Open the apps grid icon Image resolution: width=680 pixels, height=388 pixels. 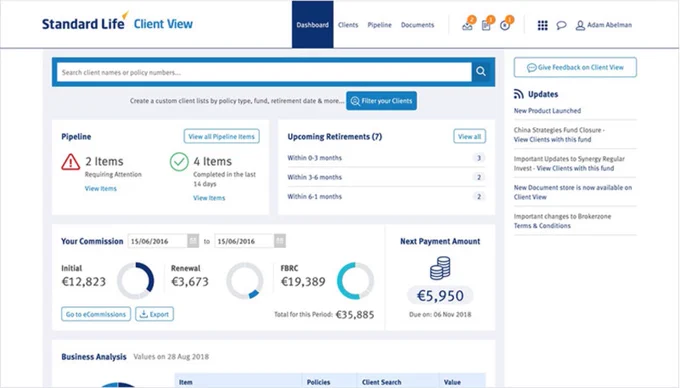coord(542,25)
